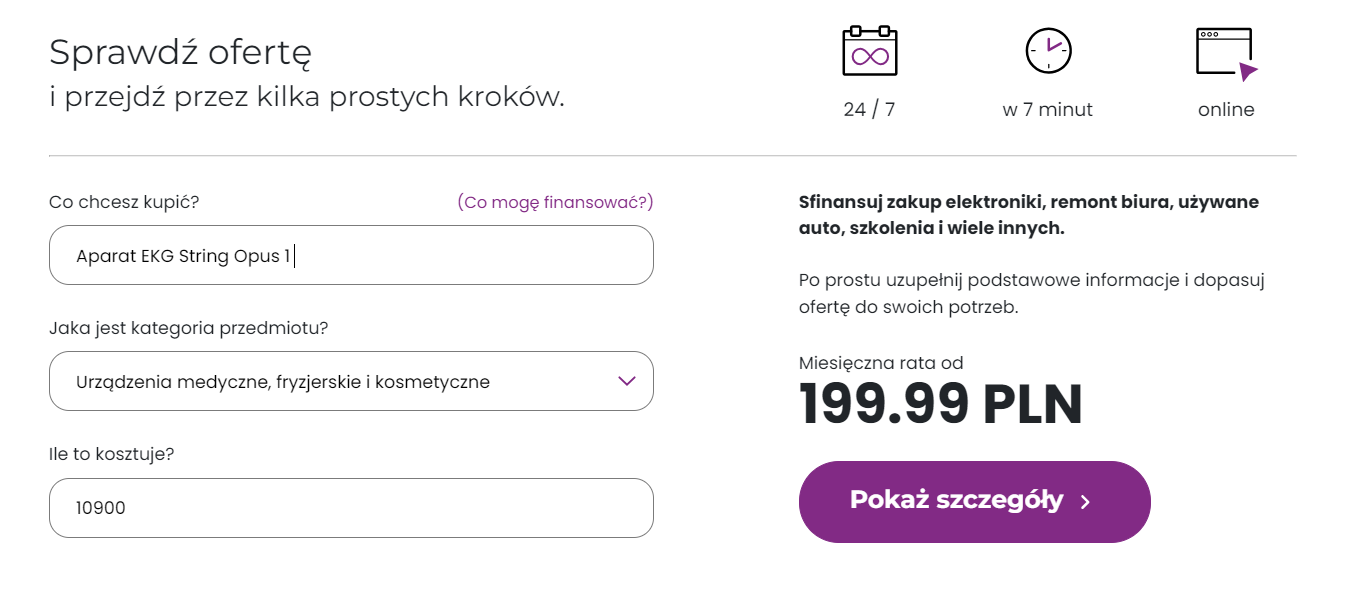Click the arrow chevron inside Pokaż szczegóły
1348x606 pixels.
click(1086, 502)
